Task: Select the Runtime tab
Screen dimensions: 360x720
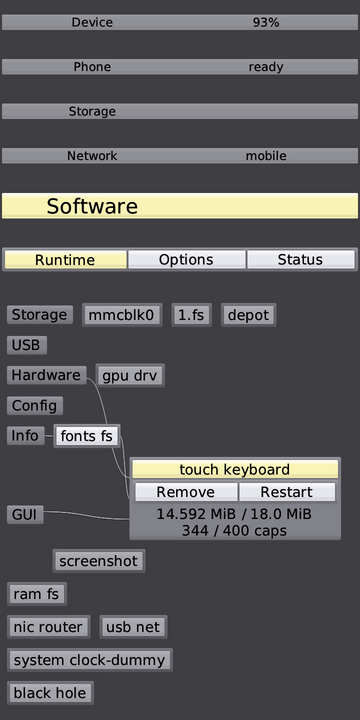Action: (x=65, y=260)
